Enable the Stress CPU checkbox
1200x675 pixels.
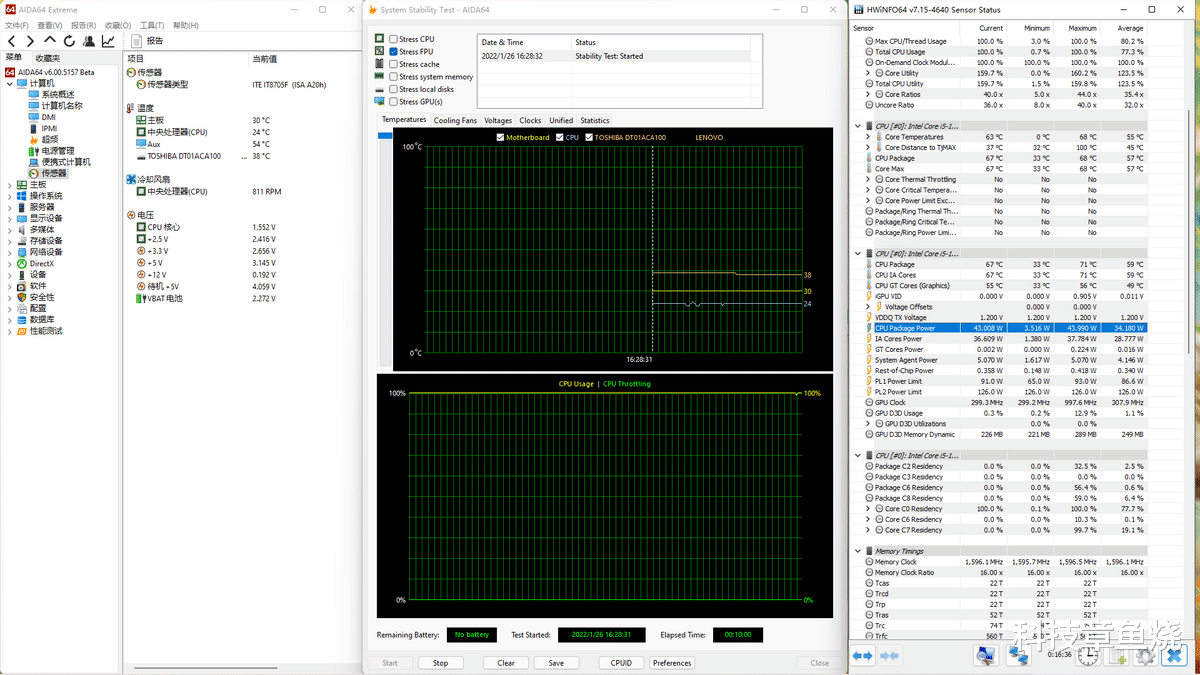(x=394, y=39)
